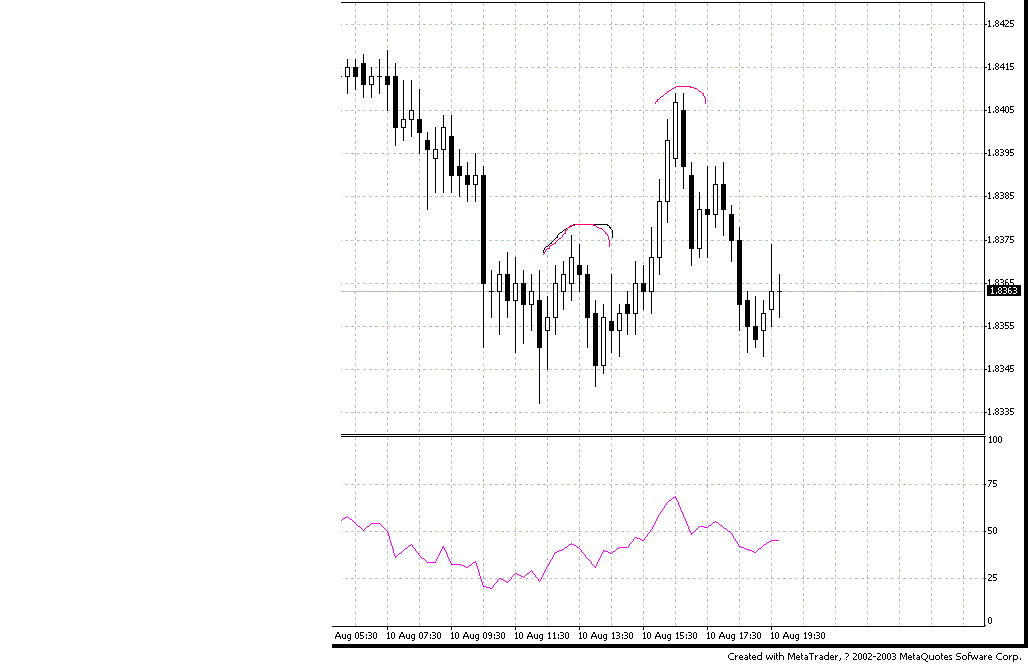The width and height of the screenshot is (1028, 664).
Task: Click the 1.8335 price axis label
Action: [1002, 412]
